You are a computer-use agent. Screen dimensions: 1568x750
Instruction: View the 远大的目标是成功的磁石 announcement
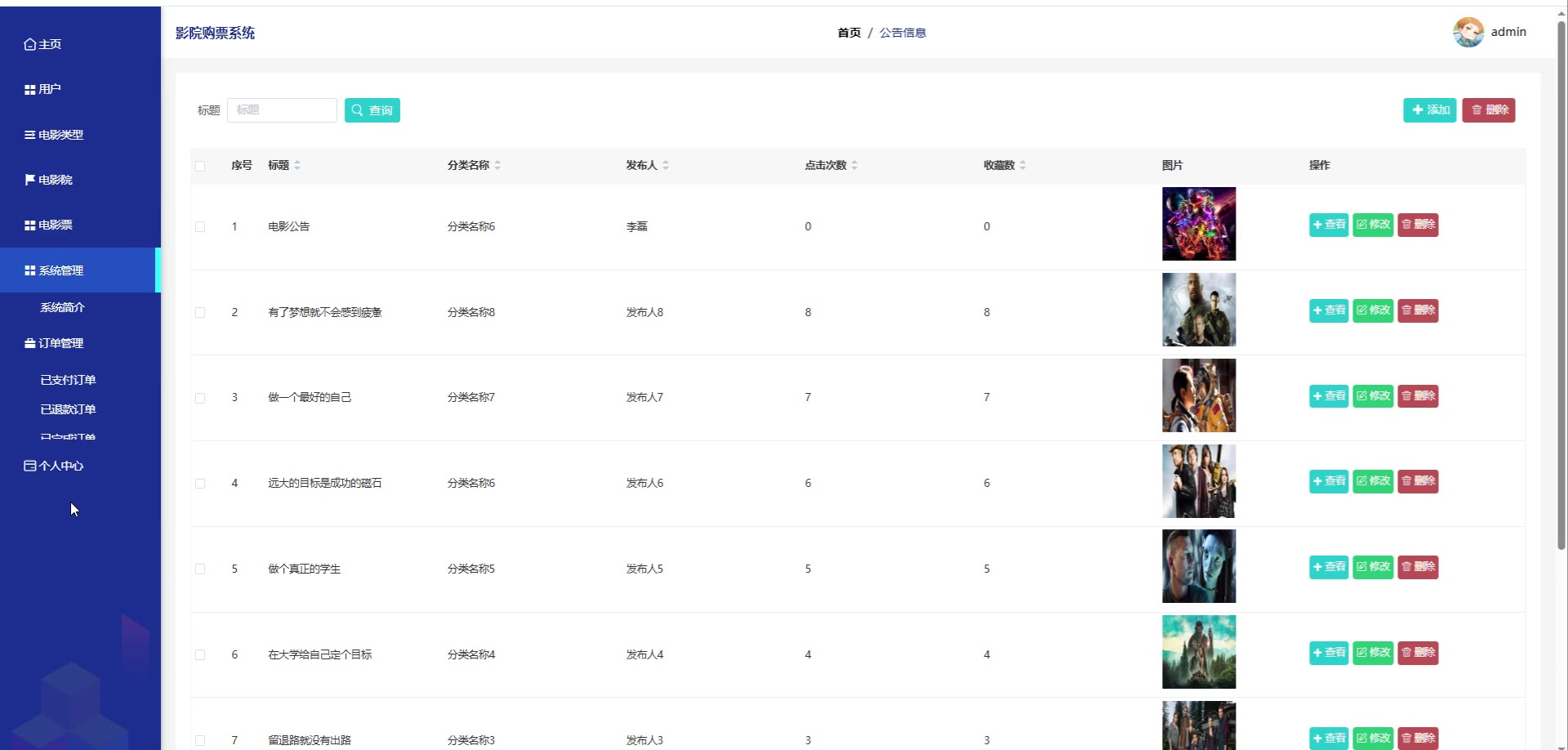[x=1329, y=481]
